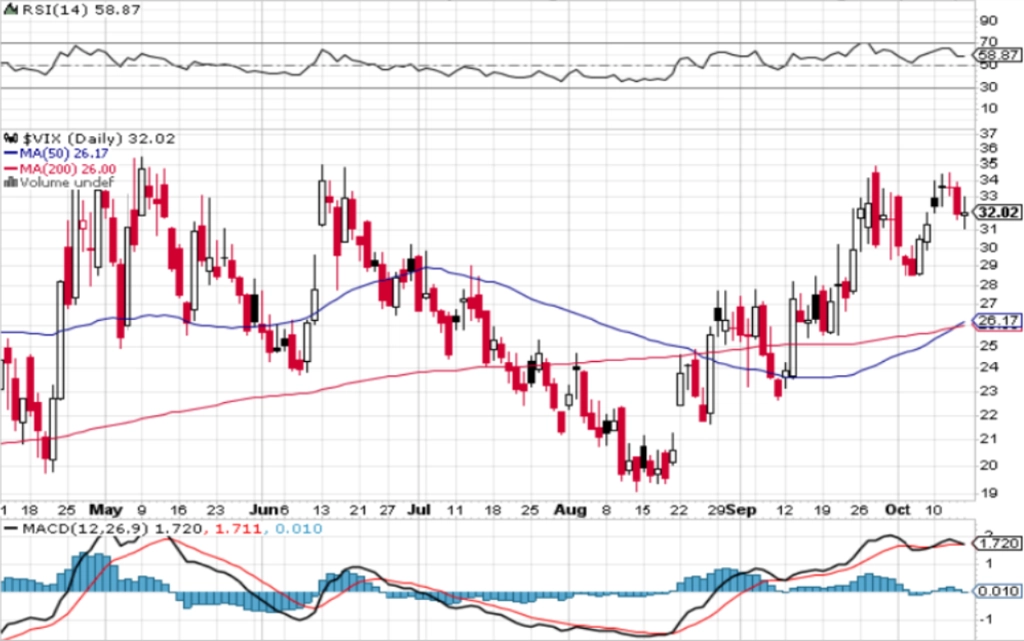Click the 26.17 moving average price tag
This screenshot has height=641, width=1024.
997,320
